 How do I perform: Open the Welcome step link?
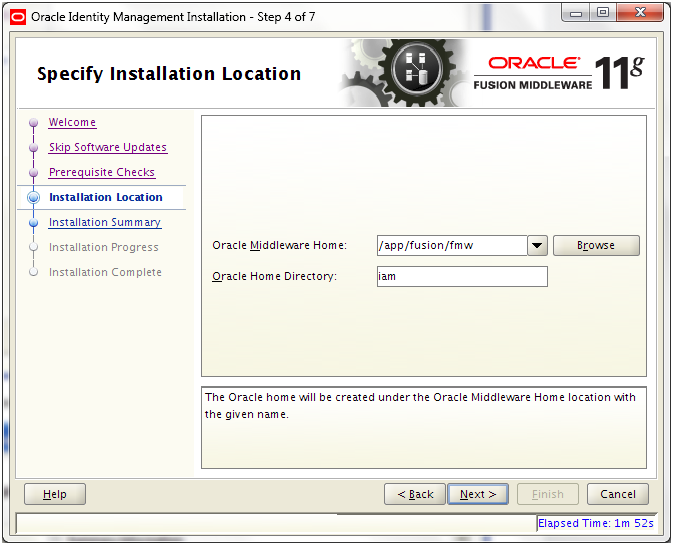point(72,122)
